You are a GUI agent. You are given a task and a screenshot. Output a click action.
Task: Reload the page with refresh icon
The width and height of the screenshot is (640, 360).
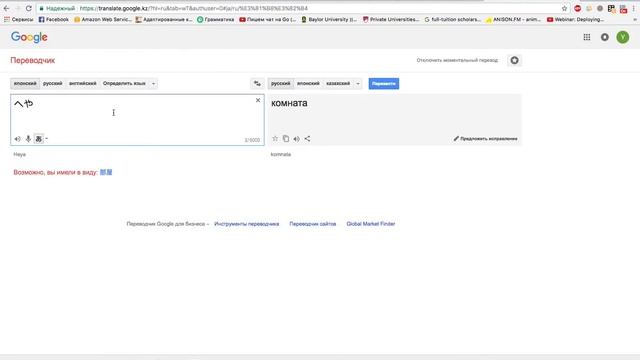coord(29,8)
